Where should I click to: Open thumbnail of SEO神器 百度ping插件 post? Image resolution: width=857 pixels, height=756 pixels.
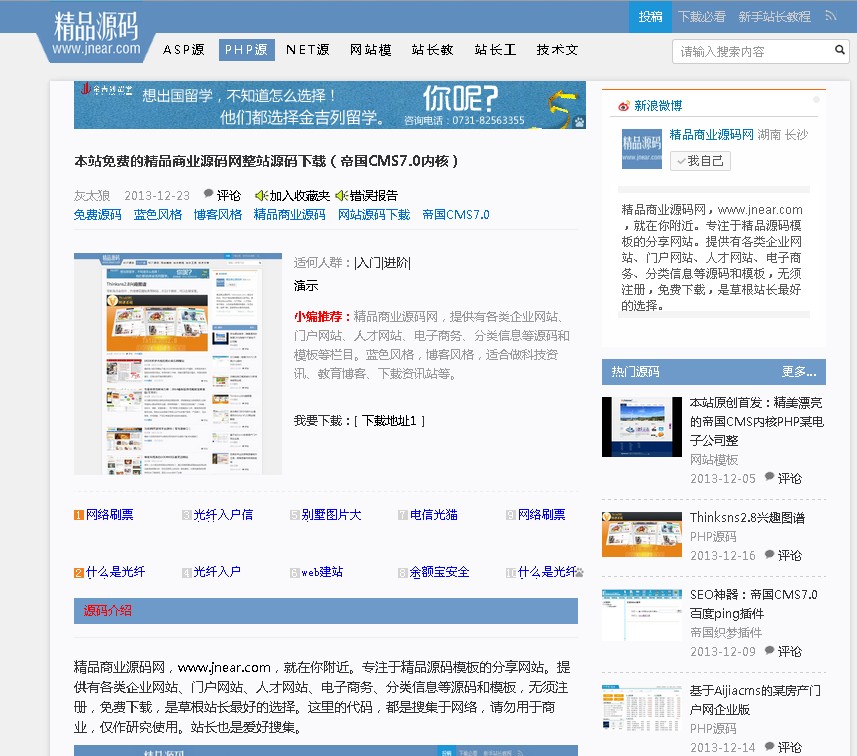click(x=642, y=615)
